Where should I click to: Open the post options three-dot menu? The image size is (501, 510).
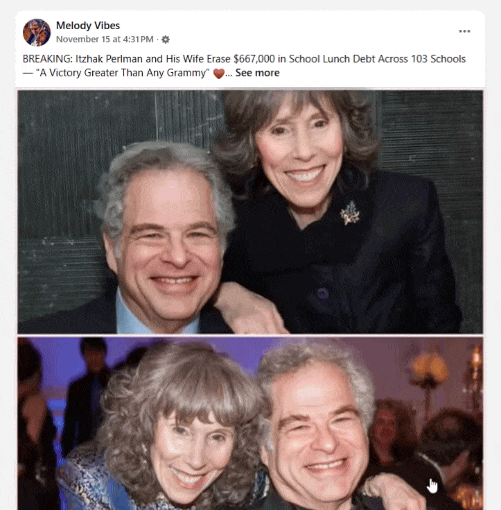[x=464, y=31]
